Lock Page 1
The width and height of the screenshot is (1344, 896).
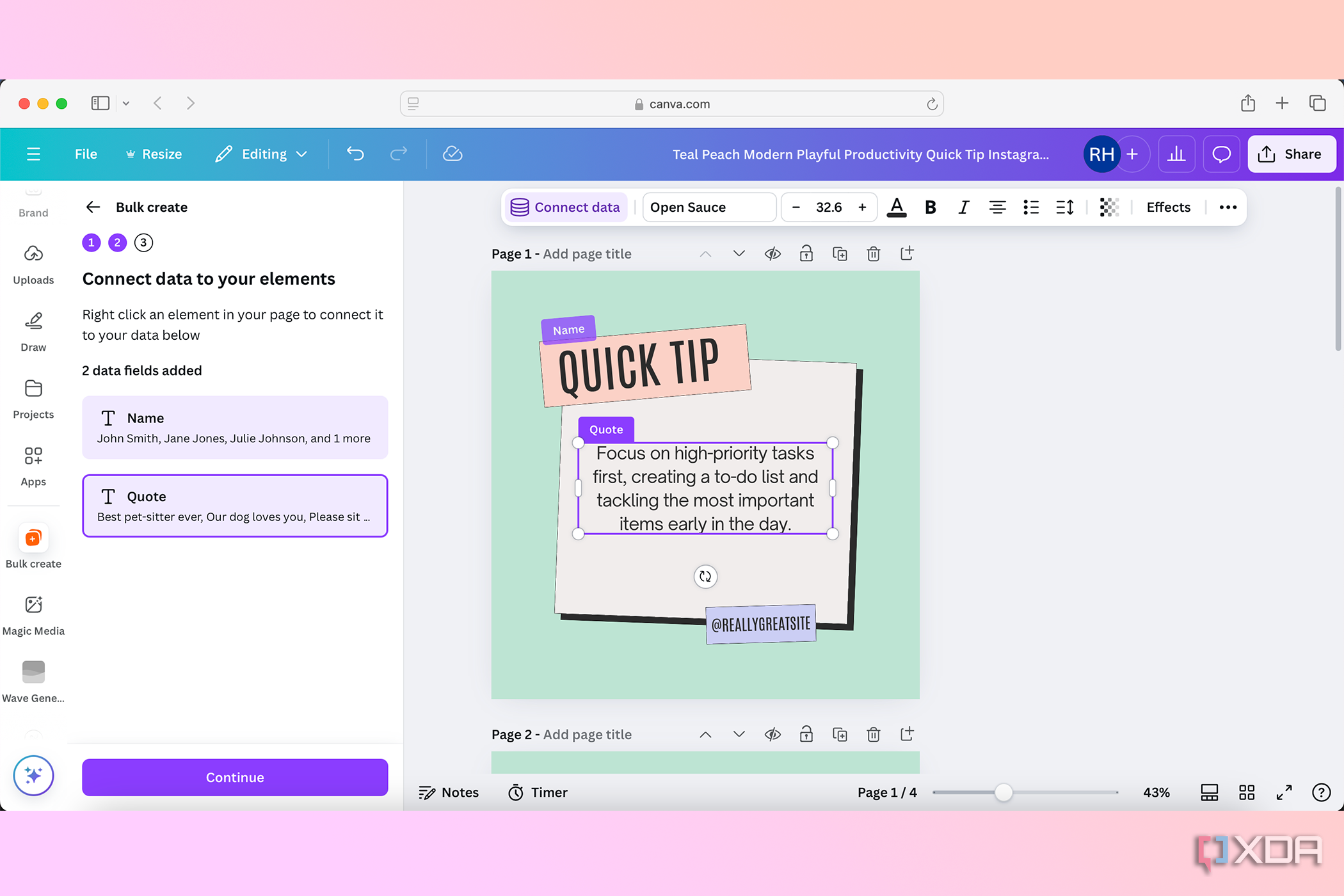tap(806, 253)
